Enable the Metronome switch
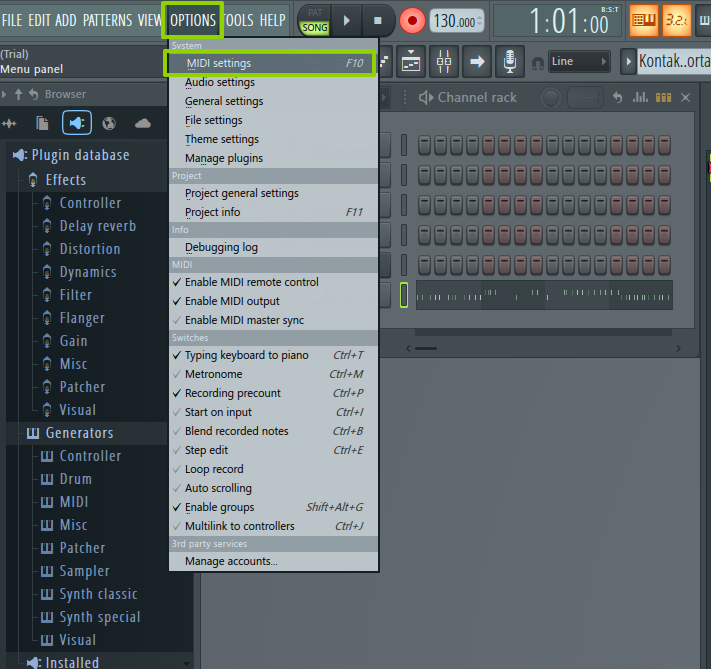Viewport: 711px width, 669px height. coord(213,374)
